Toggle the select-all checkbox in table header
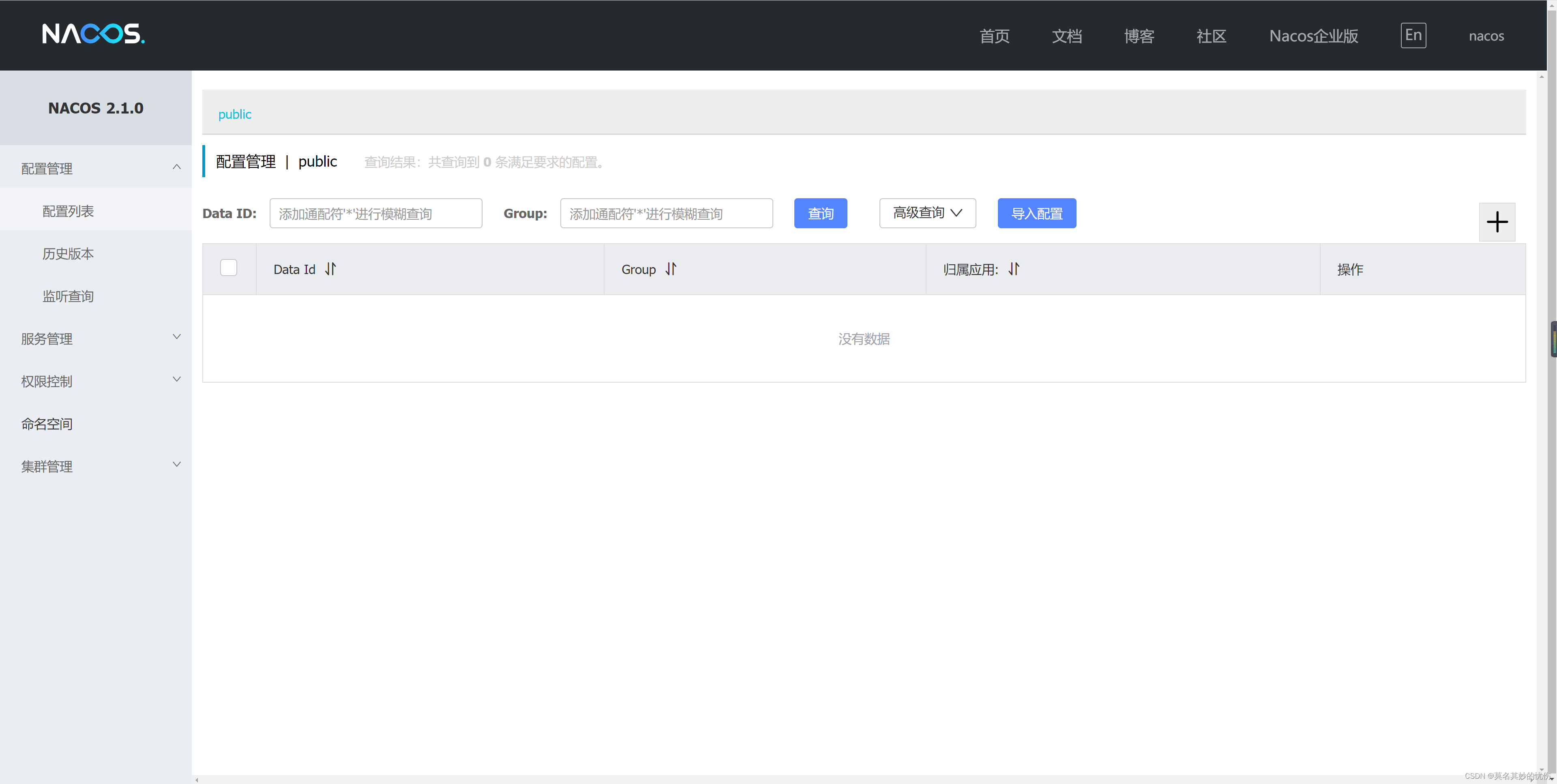This screenshot has width=1557, height=784. [228, 268]
